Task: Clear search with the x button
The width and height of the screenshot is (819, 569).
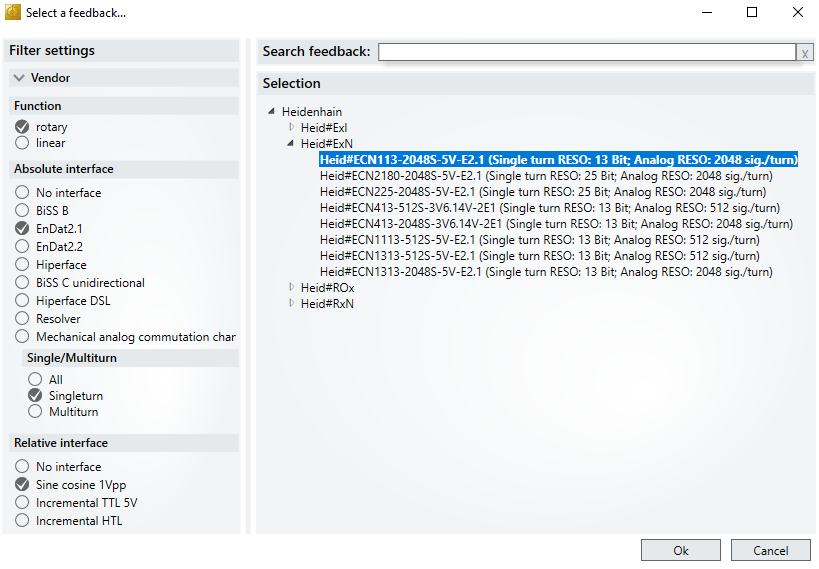Action: [x=804, y=52]
